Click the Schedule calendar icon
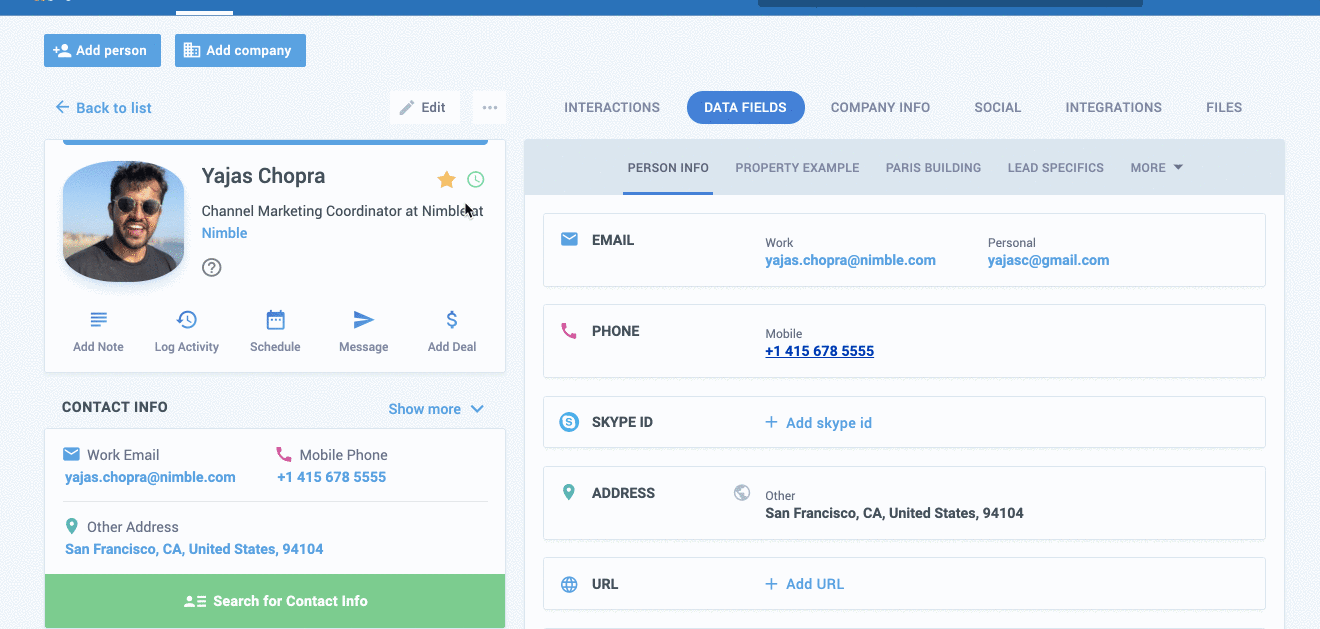The width and height of the screenshot is (1320, 629). [x=275, y=320]
